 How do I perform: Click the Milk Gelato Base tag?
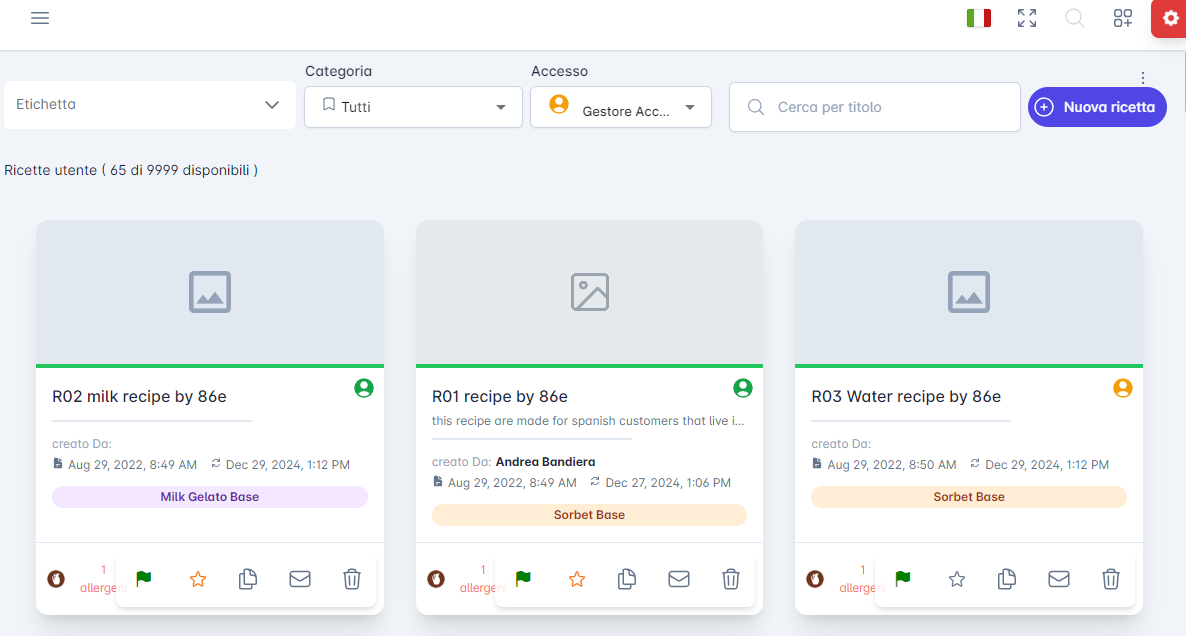point(210,497)
